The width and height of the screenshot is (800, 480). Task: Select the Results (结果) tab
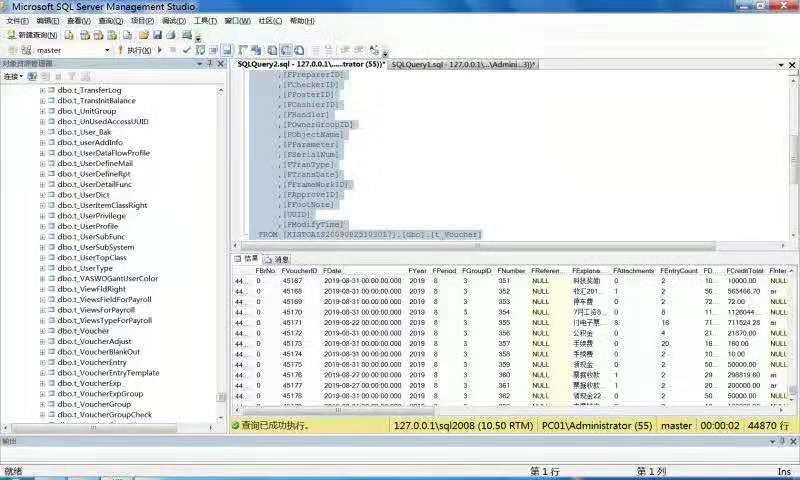click(x=246, y=259)
